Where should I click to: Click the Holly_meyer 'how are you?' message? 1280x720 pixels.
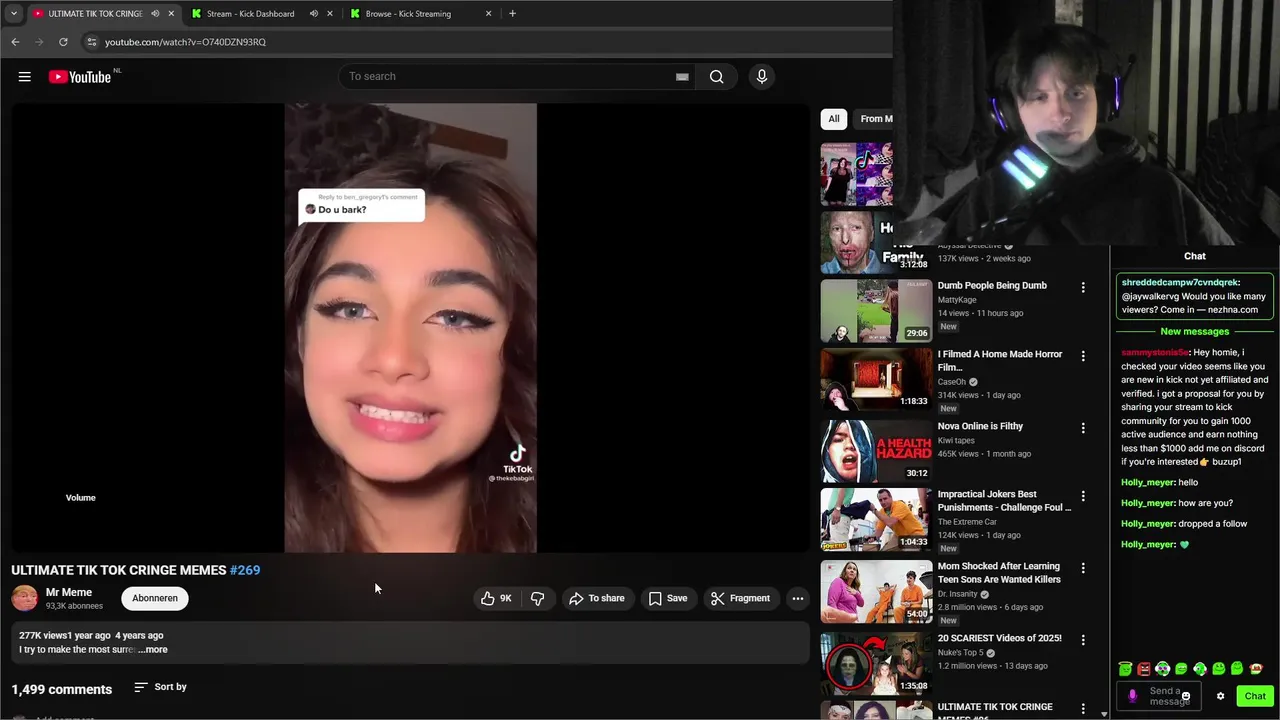(1177, 503)
